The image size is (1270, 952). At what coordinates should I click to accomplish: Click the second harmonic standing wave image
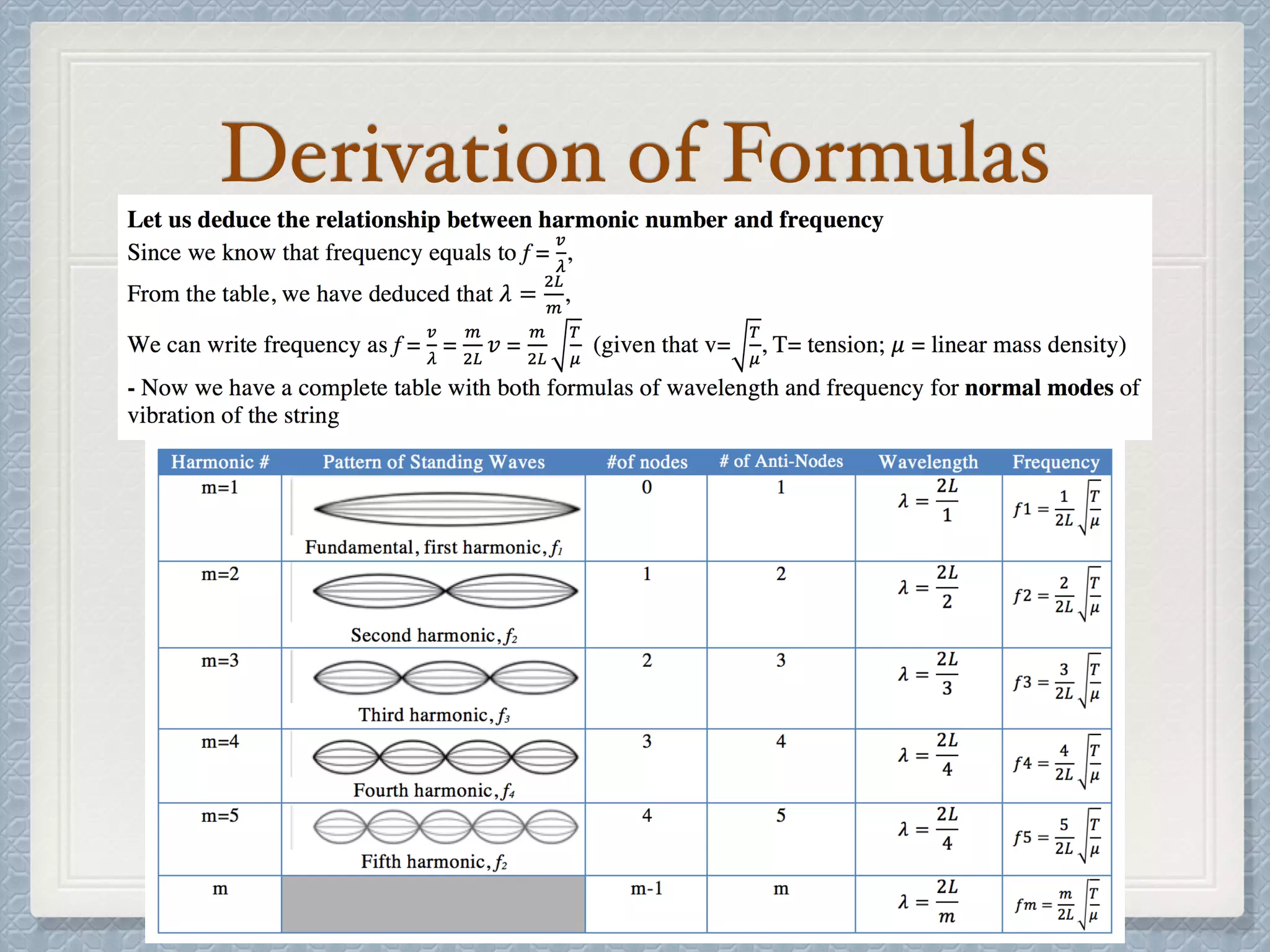(446, 591)
